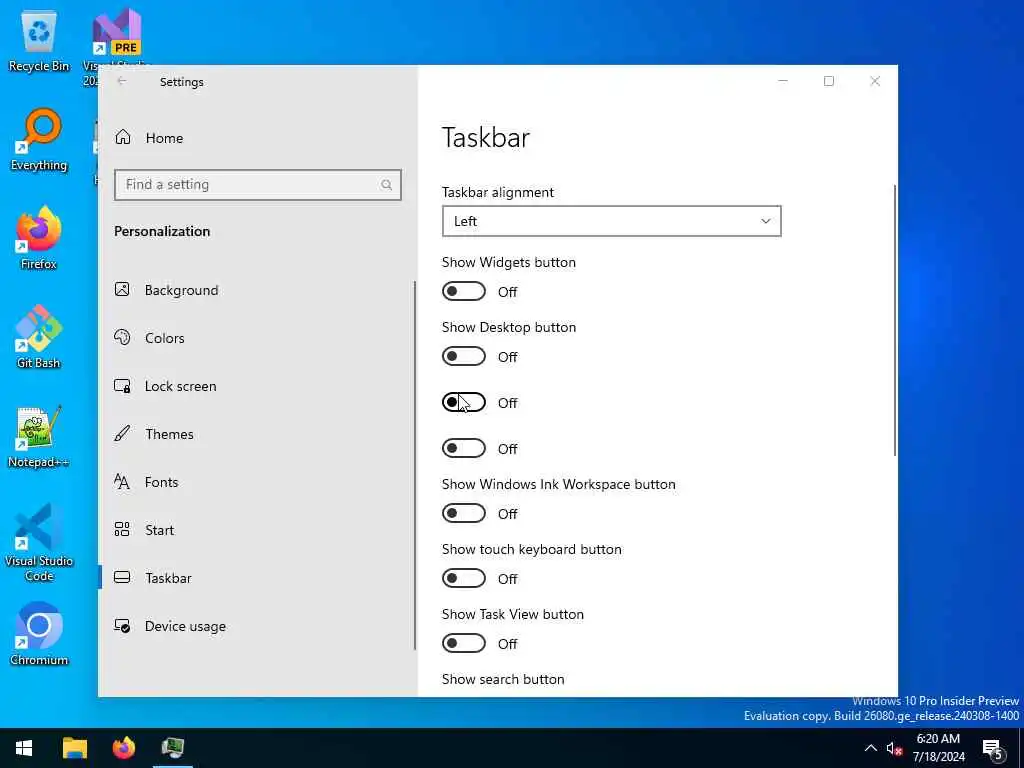Click the Show search button label
The width and height of the screenshot is (1024, 768).
[503, 679]
